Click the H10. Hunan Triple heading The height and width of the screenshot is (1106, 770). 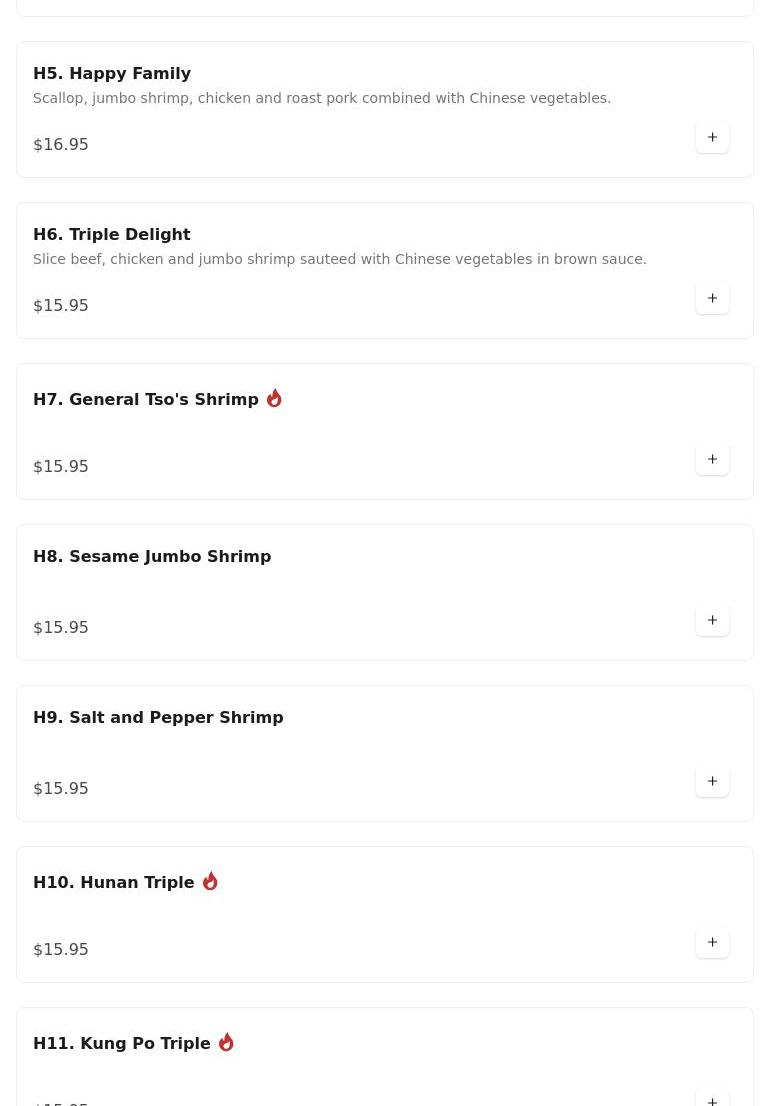[114, 883]
